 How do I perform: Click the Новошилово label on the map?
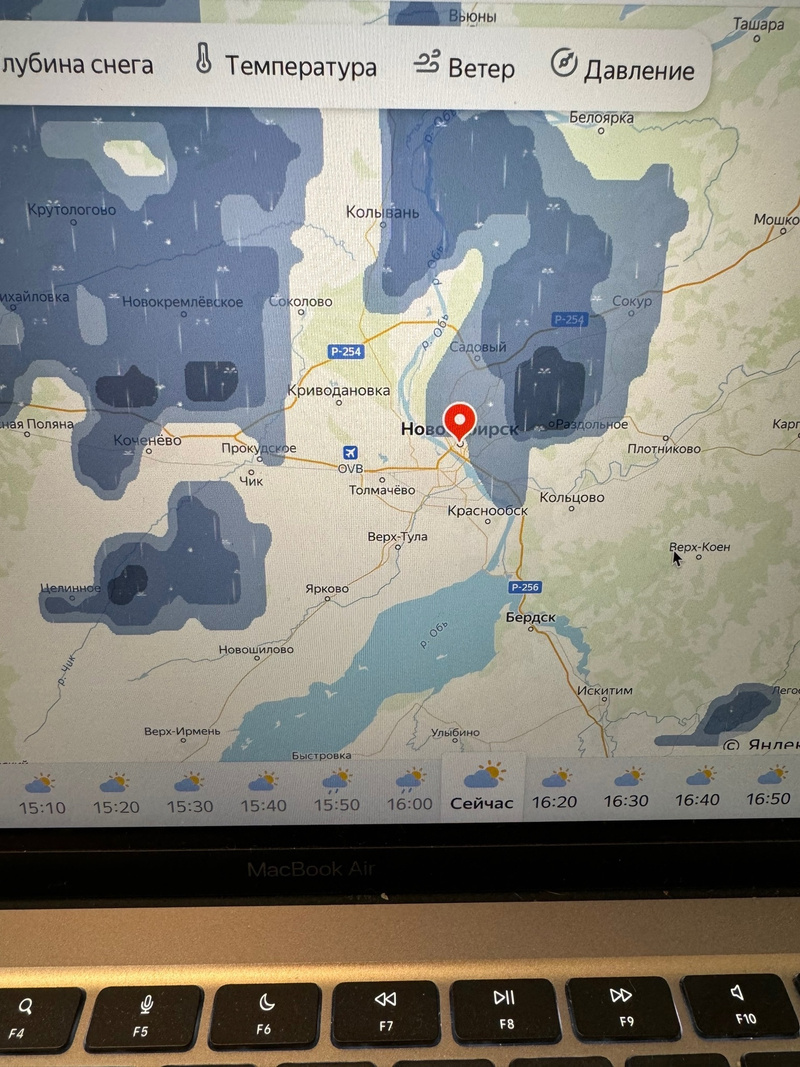tap(256, 650)
